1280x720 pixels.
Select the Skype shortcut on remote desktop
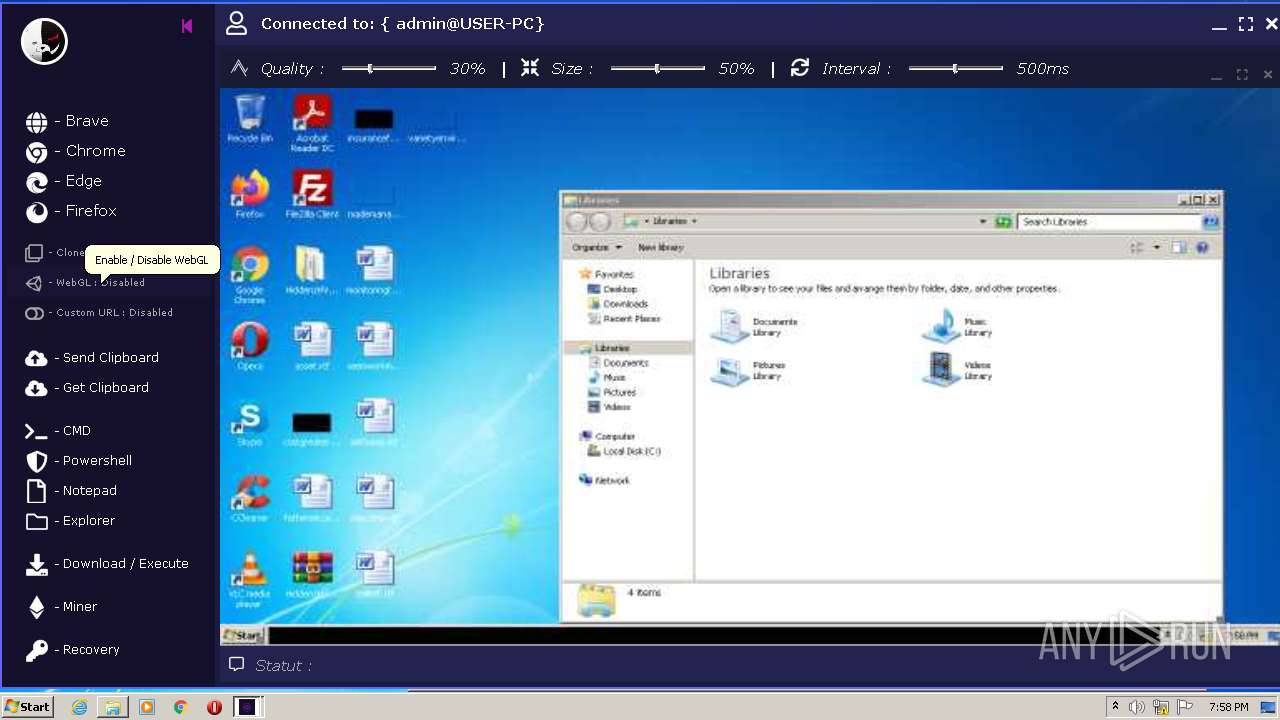(249, 424)
